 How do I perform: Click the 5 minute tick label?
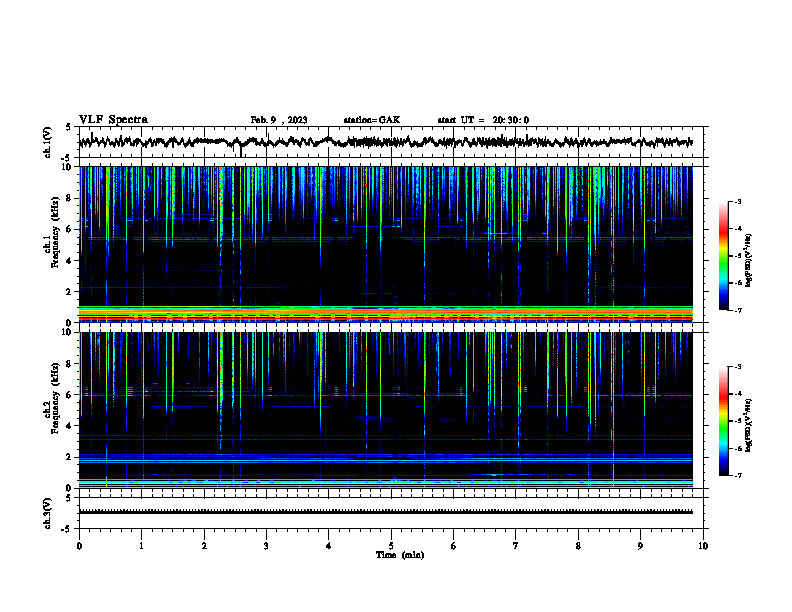click(x=391, y=546)
